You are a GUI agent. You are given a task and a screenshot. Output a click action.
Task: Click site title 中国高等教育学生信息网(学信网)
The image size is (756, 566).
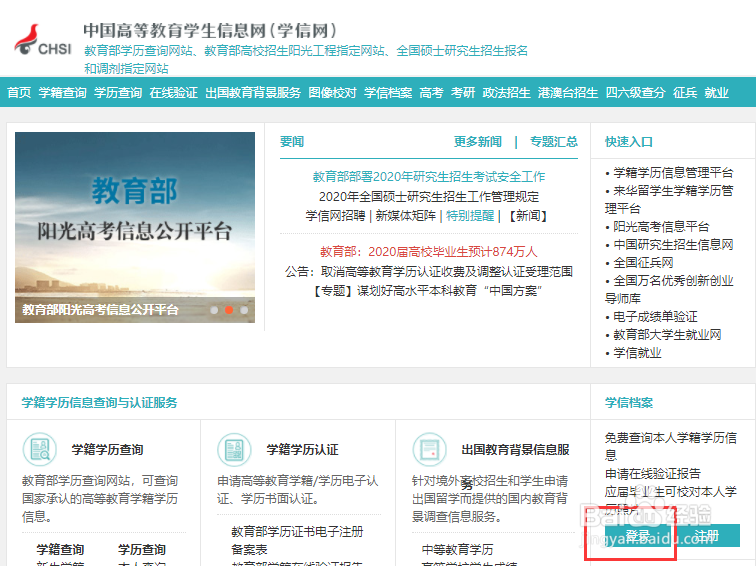click(210, 30)
